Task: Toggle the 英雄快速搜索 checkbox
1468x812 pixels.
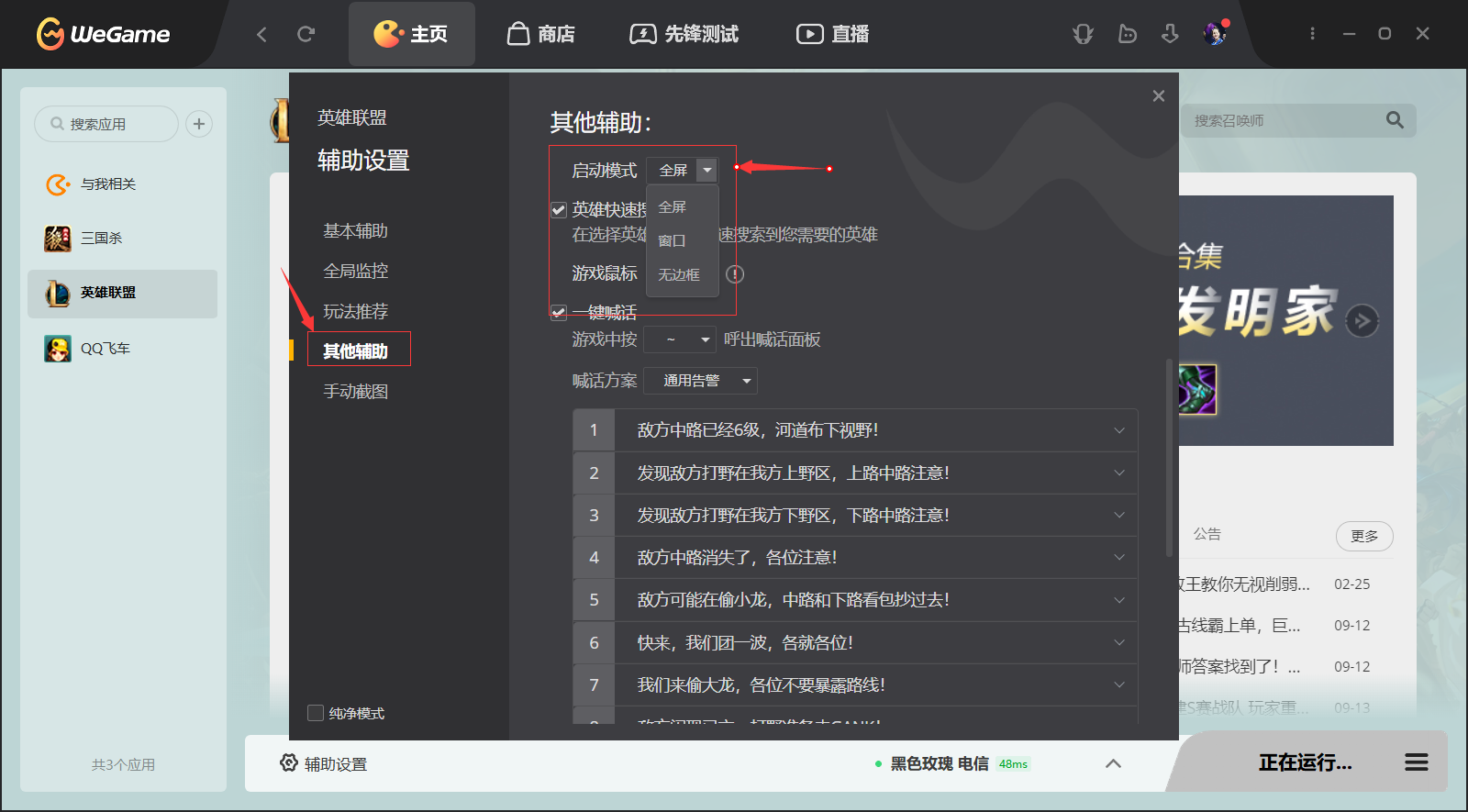Action: (558, 210)
